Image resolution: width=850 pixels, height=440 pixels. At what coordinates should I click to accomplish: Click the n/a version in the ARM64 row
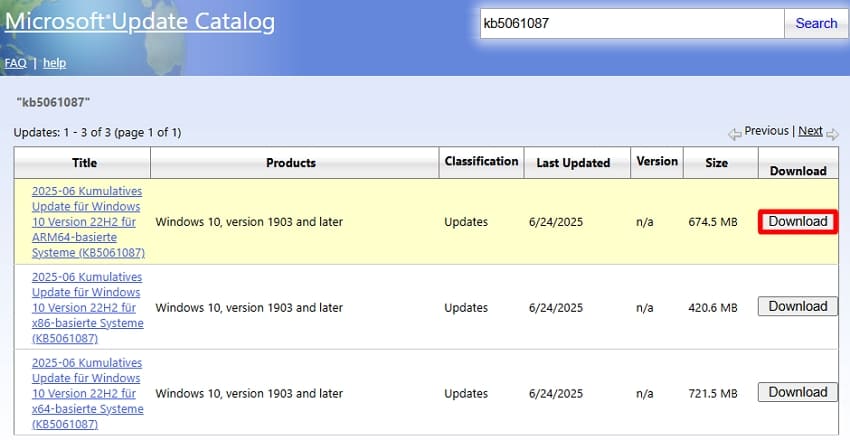[645, 222]
